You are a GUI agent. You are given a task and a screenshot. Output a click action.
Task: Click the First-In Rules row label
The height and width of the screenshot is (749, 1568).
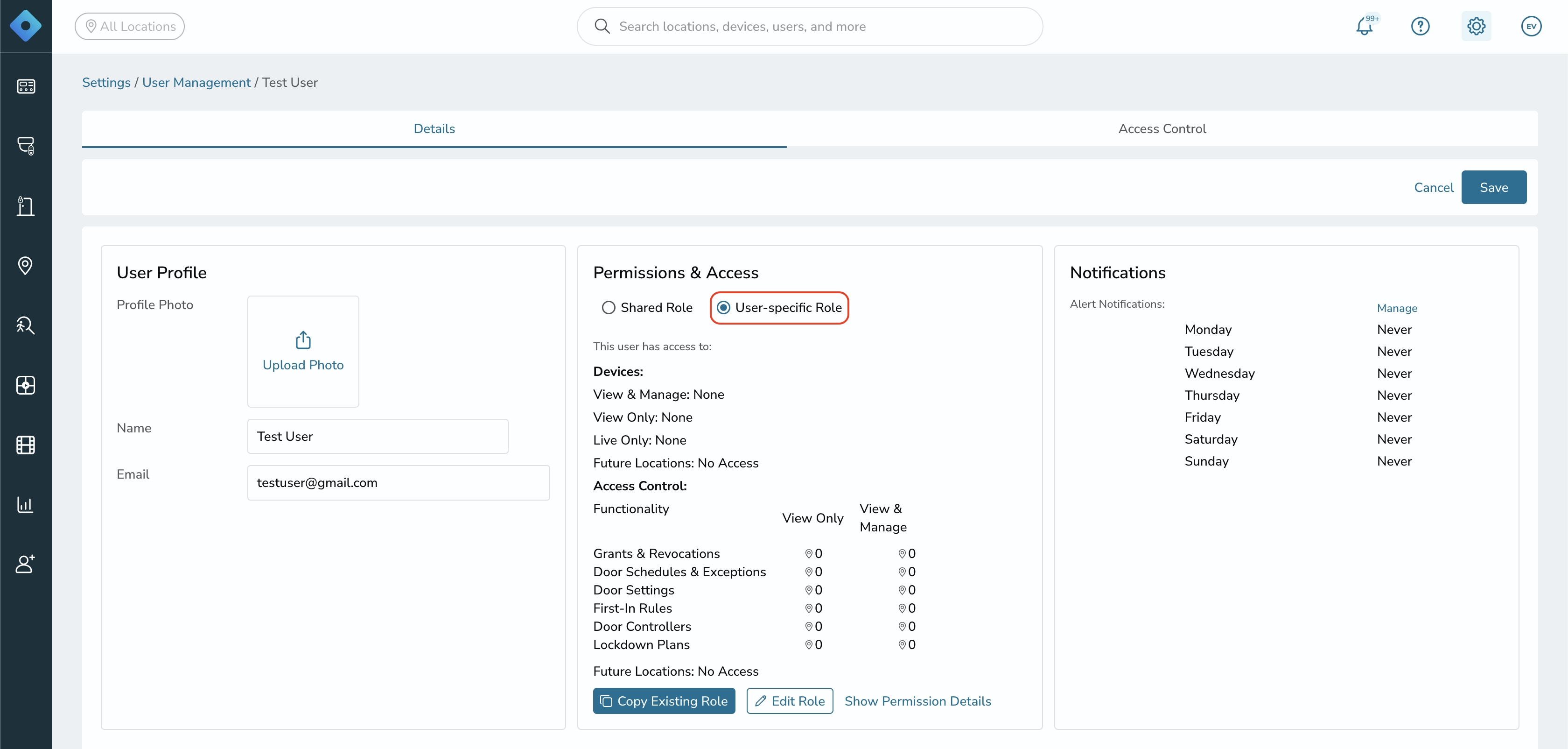[632, 608]
